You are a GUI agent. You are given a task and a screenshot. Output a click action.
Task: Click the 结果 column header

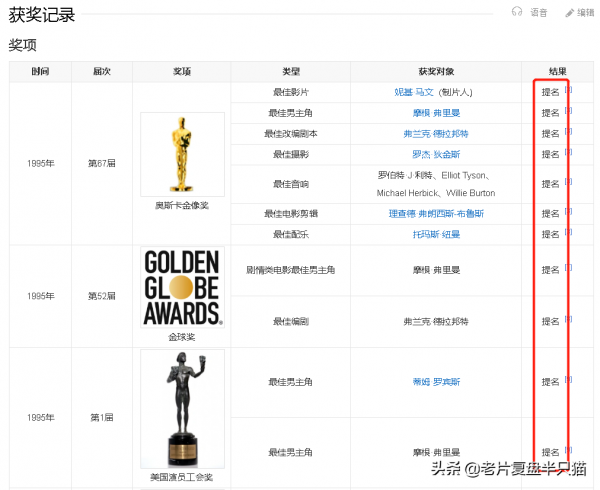click(x=557, y=72)
